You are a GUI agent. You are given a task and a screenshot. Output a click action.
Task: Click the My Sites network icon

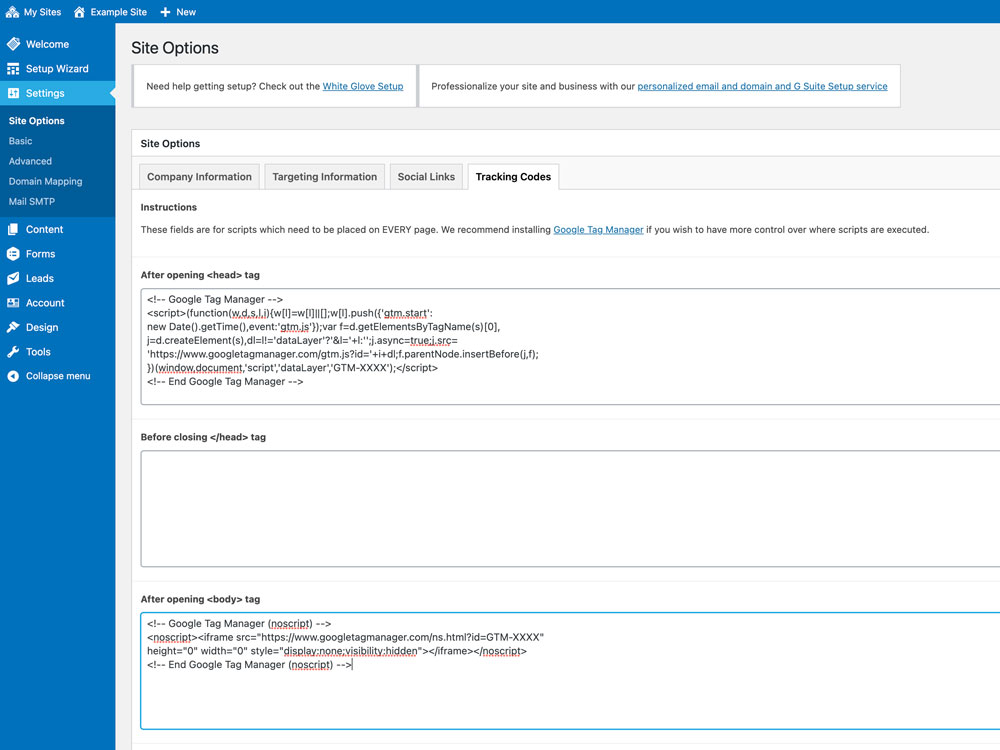tap(12, 11)
